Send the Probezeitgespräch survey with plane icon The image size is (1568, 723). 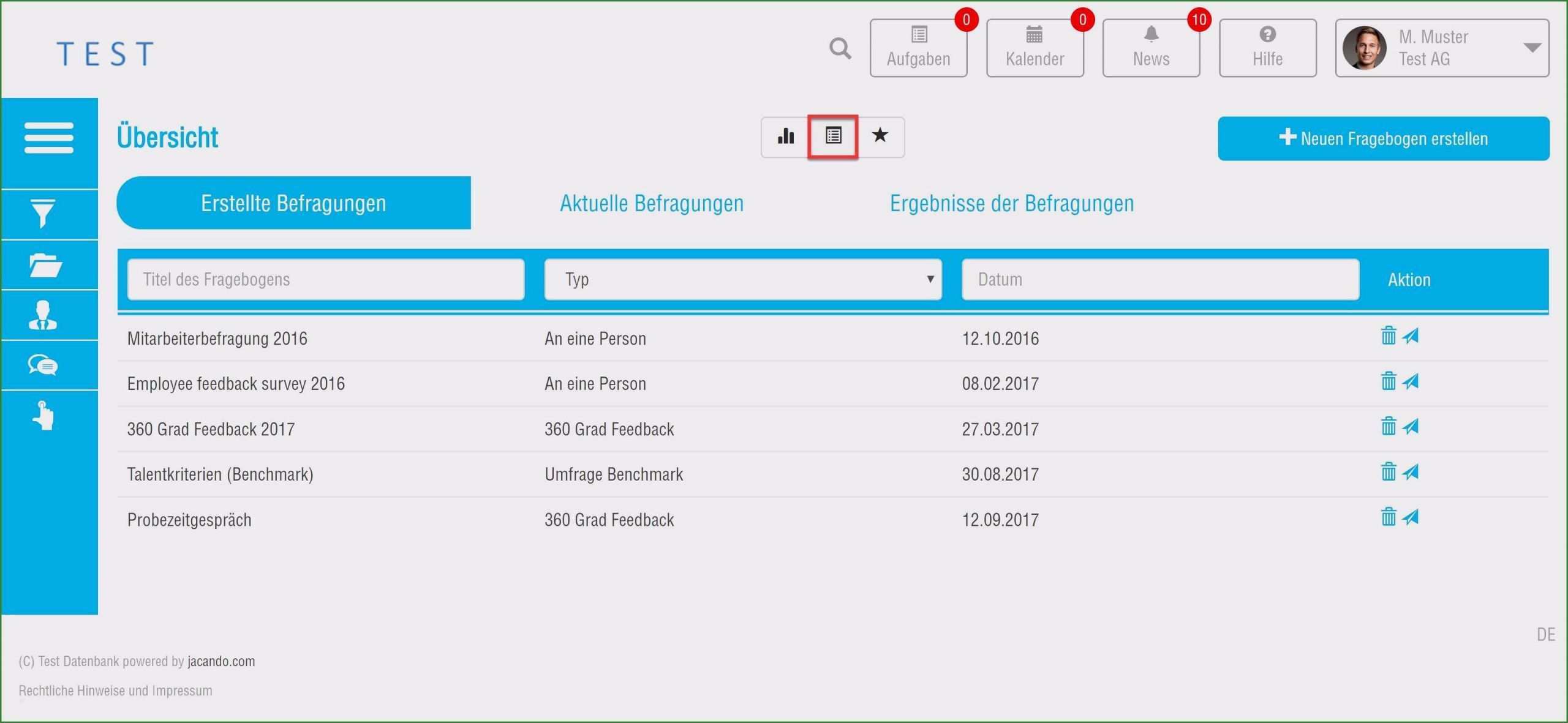(x=1411, y=517)
